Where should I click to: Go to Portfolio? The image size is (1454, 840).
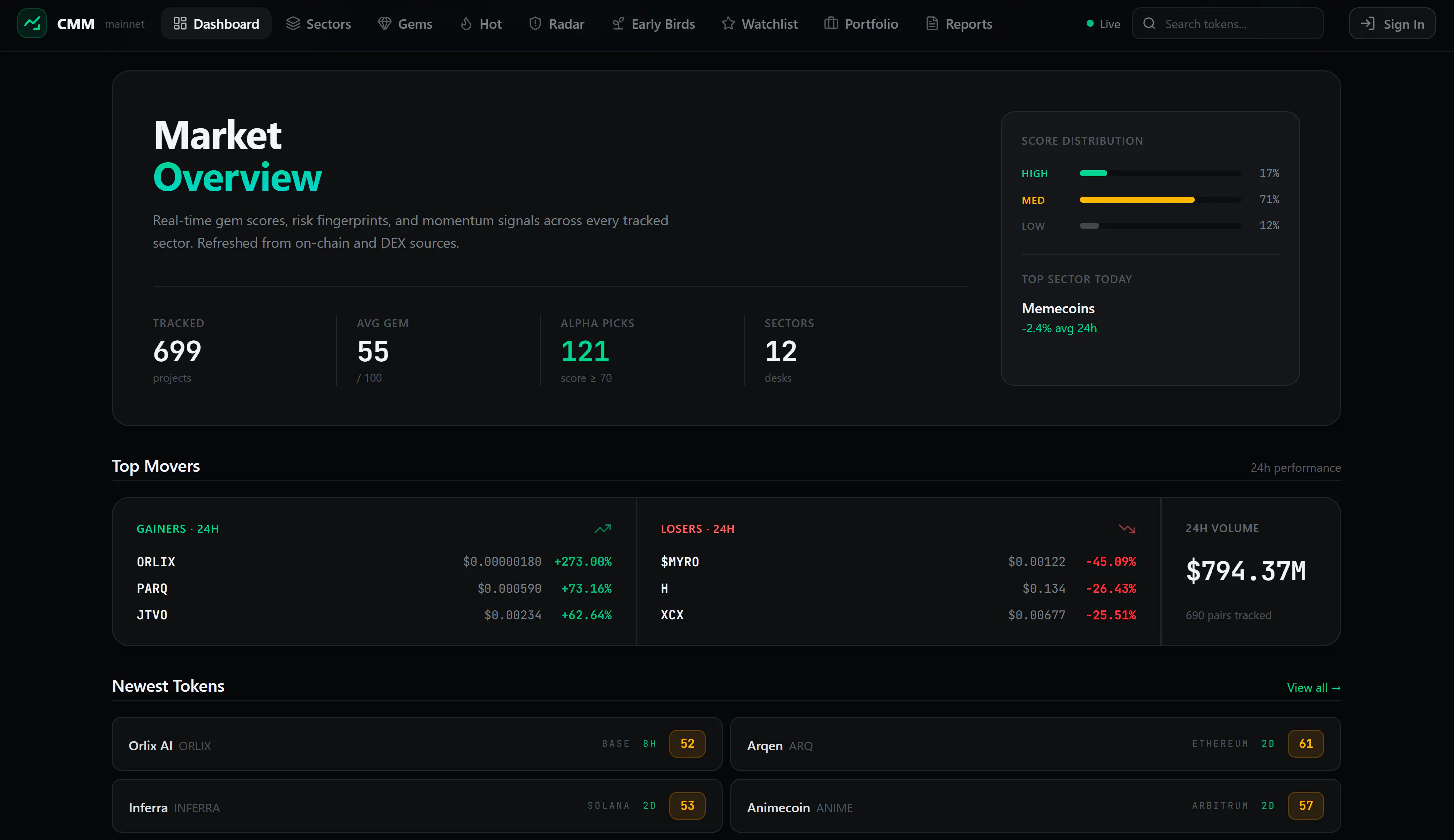click(x=861, y=23)
